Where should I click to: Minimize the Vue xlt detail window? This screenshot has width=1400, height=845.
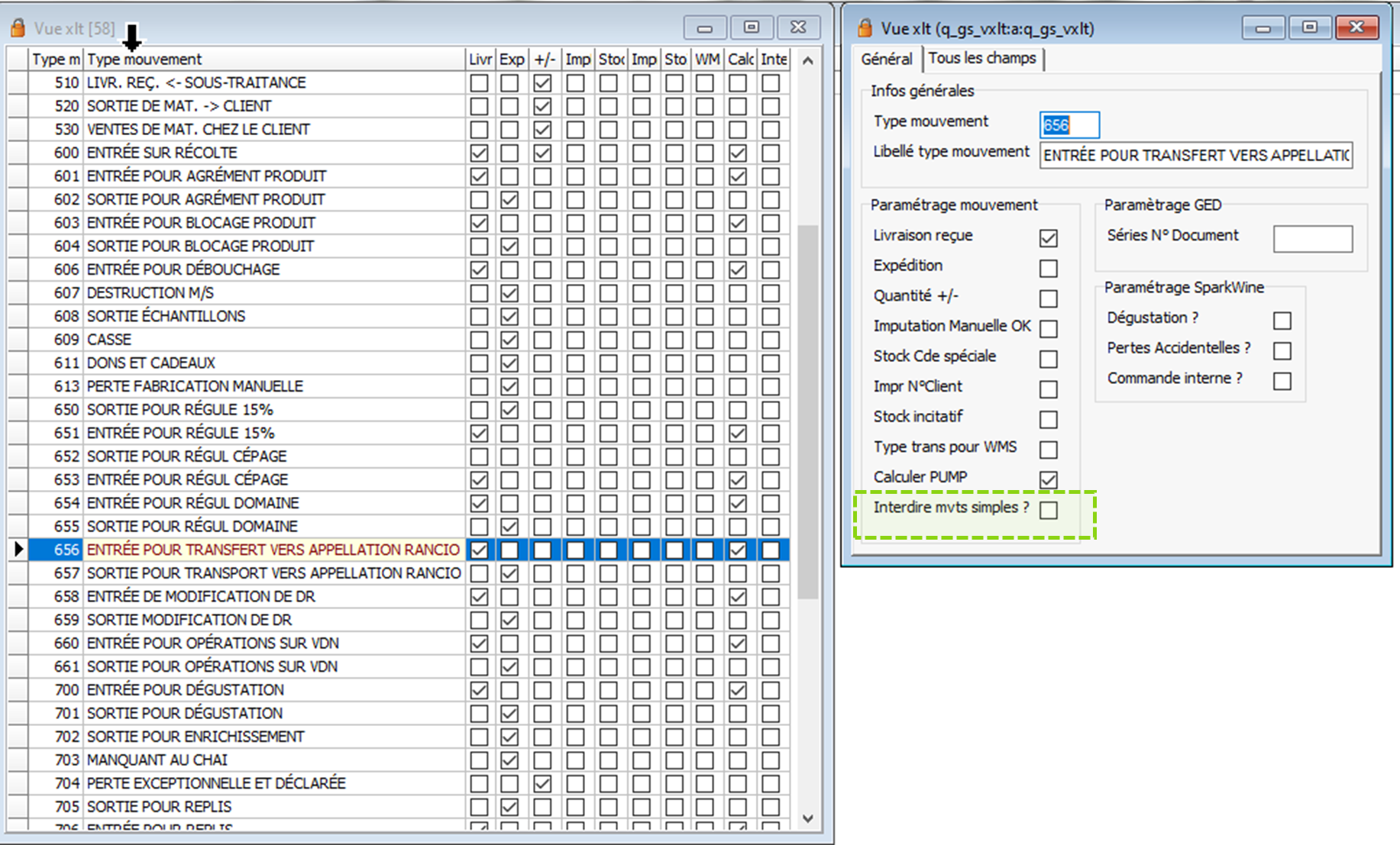[1263, 28]
